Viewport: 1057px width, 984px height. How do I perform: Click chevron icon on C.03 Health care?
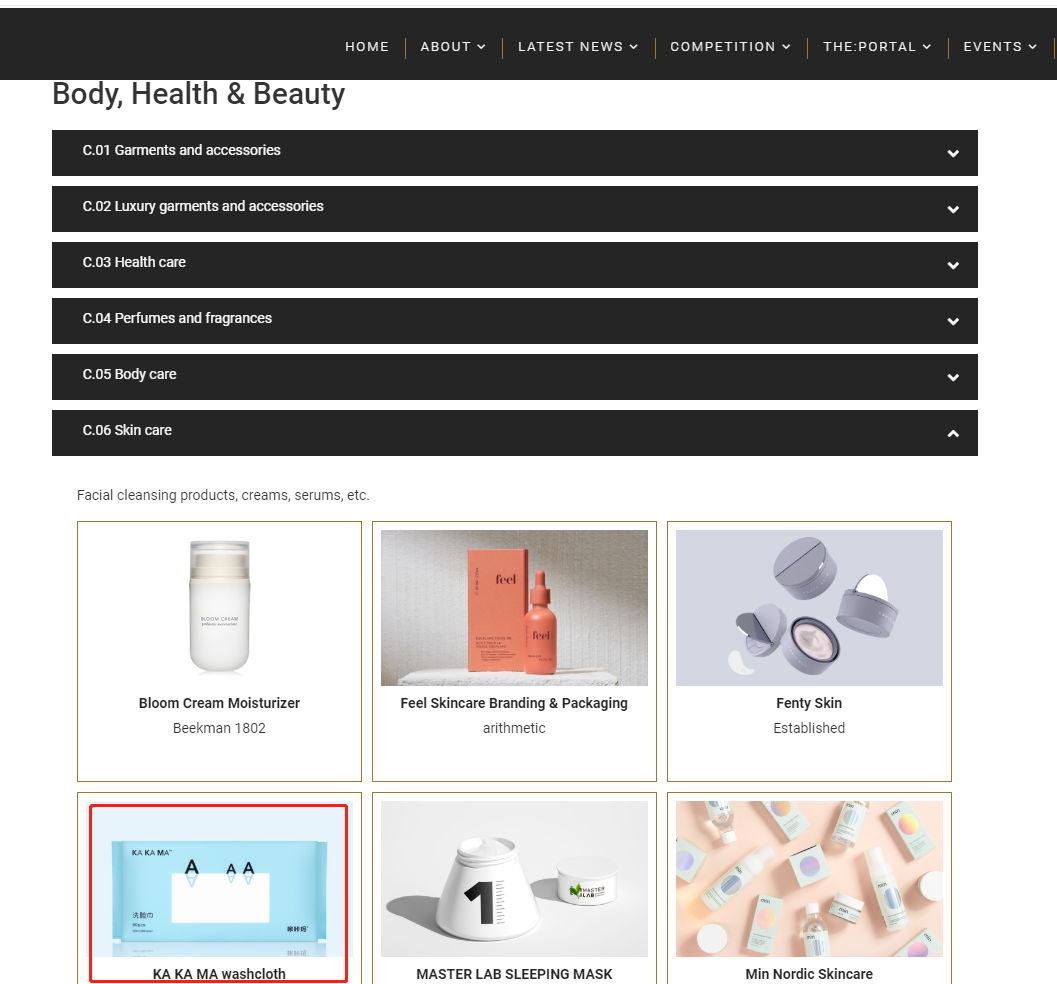(x=953, y=266)
